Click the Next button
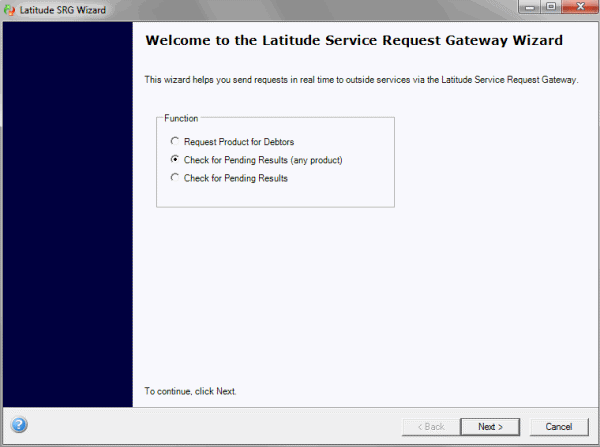 [490, 427]
